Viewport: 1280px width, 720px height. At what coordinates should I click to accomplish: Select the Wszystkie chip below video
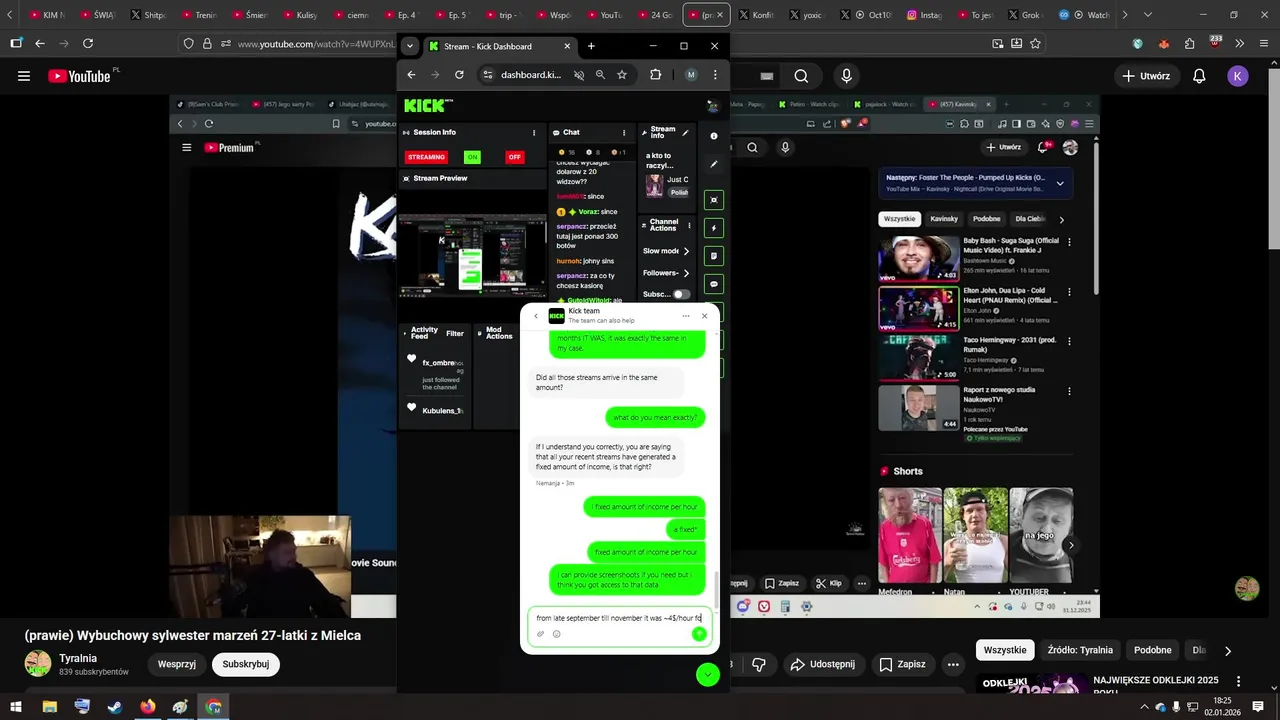point(1005,650)
